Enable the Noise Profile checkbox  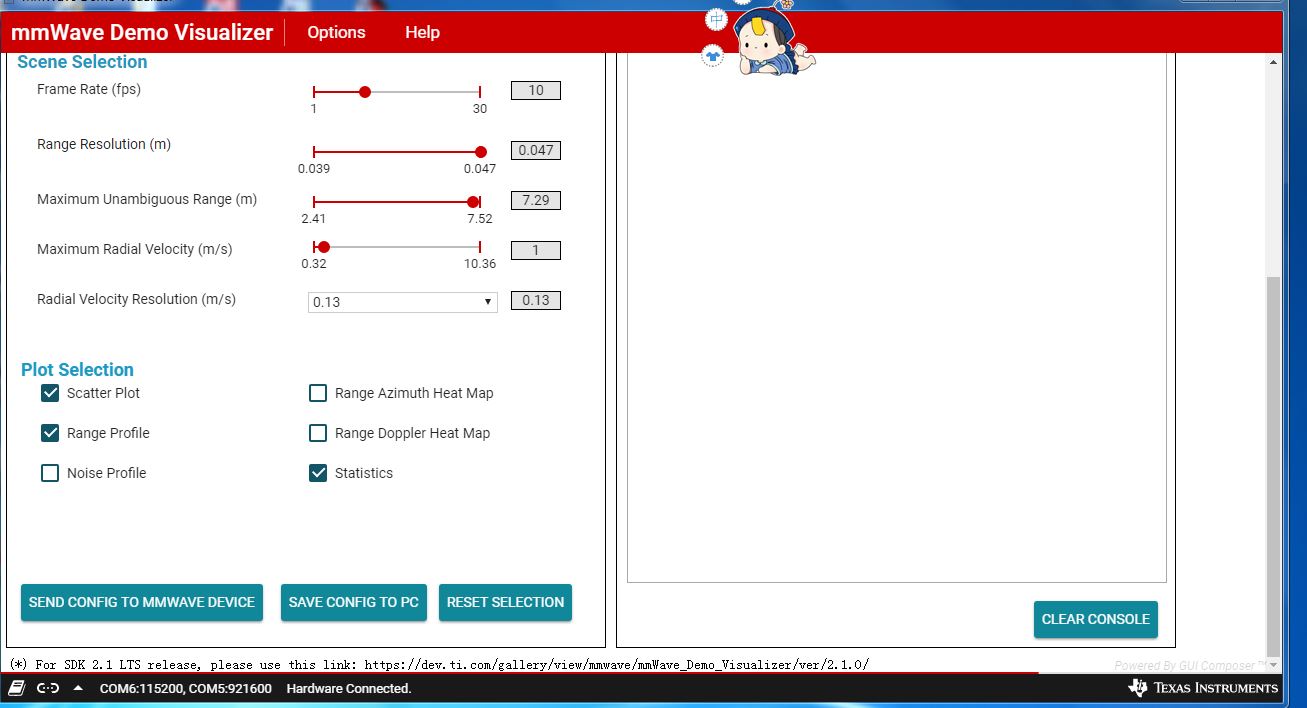click(x=50, y=473)
